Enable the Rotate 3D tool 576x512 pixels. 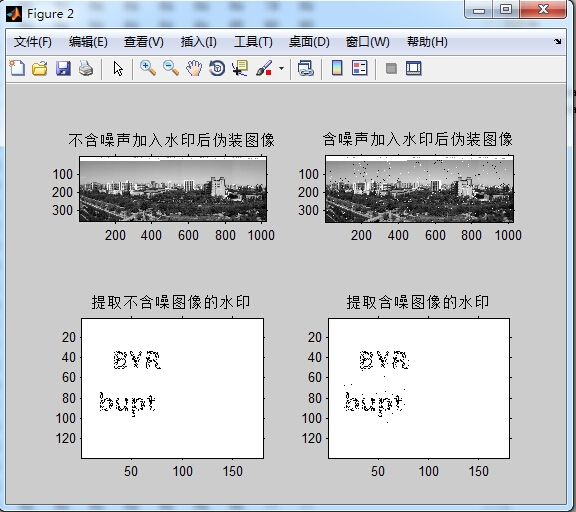click(217, 68)
